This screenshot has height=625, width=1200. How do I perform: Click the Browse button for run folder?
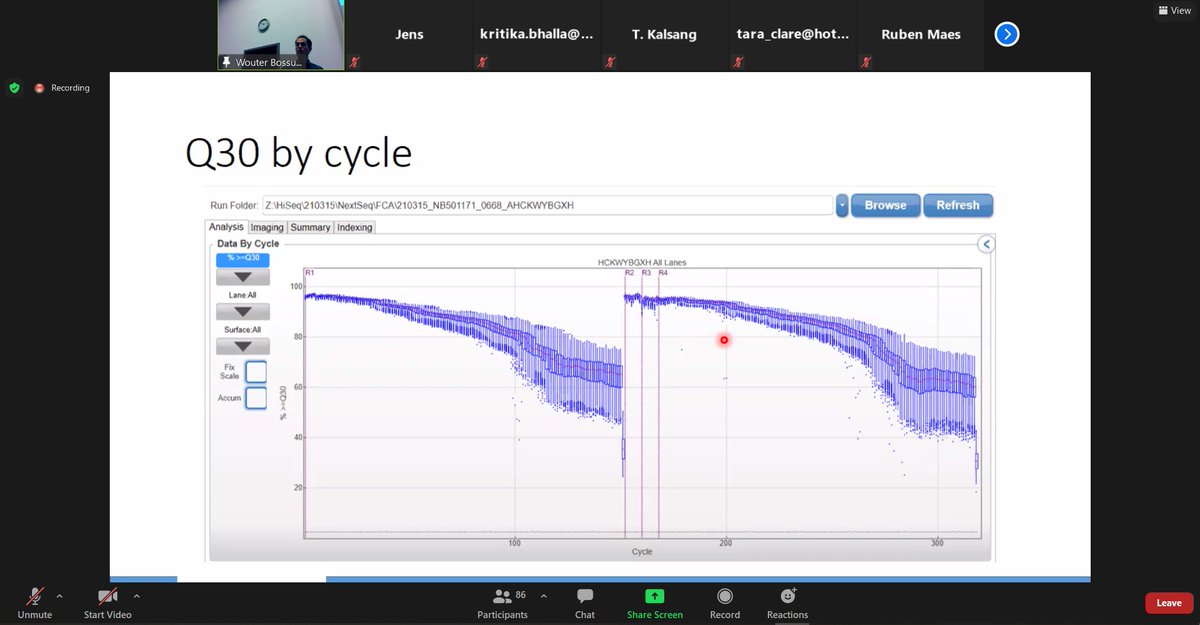[885, 205]
